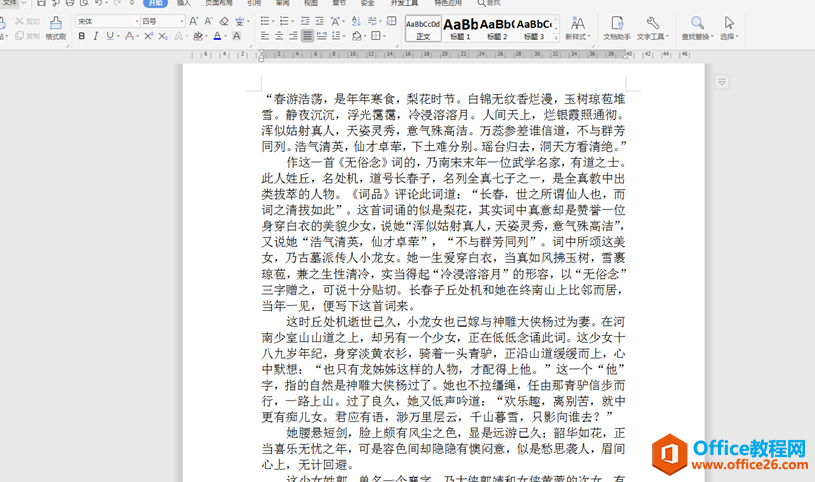
Task: Click the paragraph shading fill bucket
Action: (356, 36)
